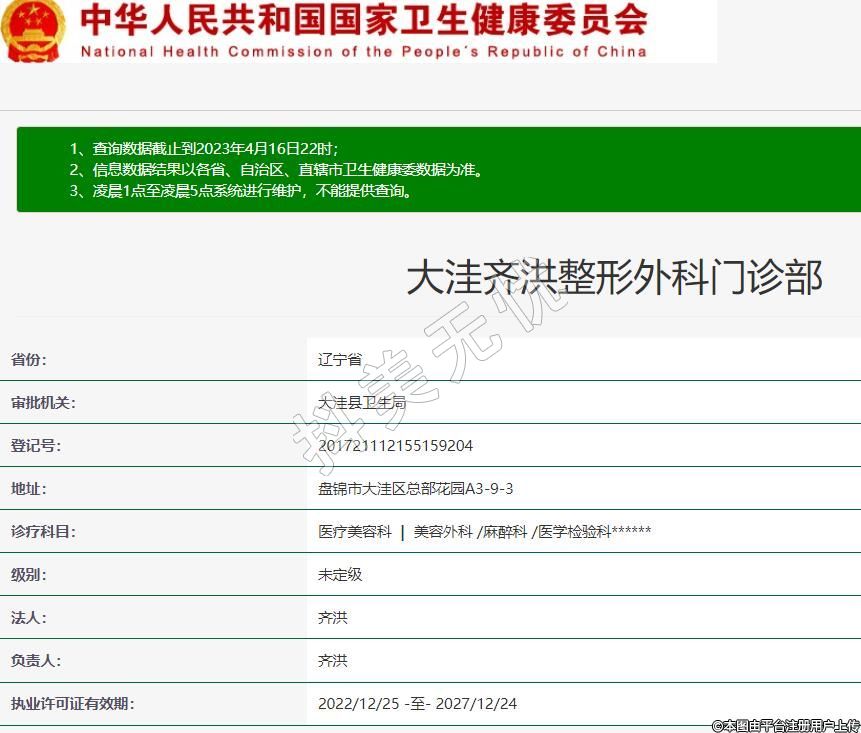The height and width of the screenshot is (733, 861).
Task: Click the 审批机关 row label
Action: click(43, 402)
